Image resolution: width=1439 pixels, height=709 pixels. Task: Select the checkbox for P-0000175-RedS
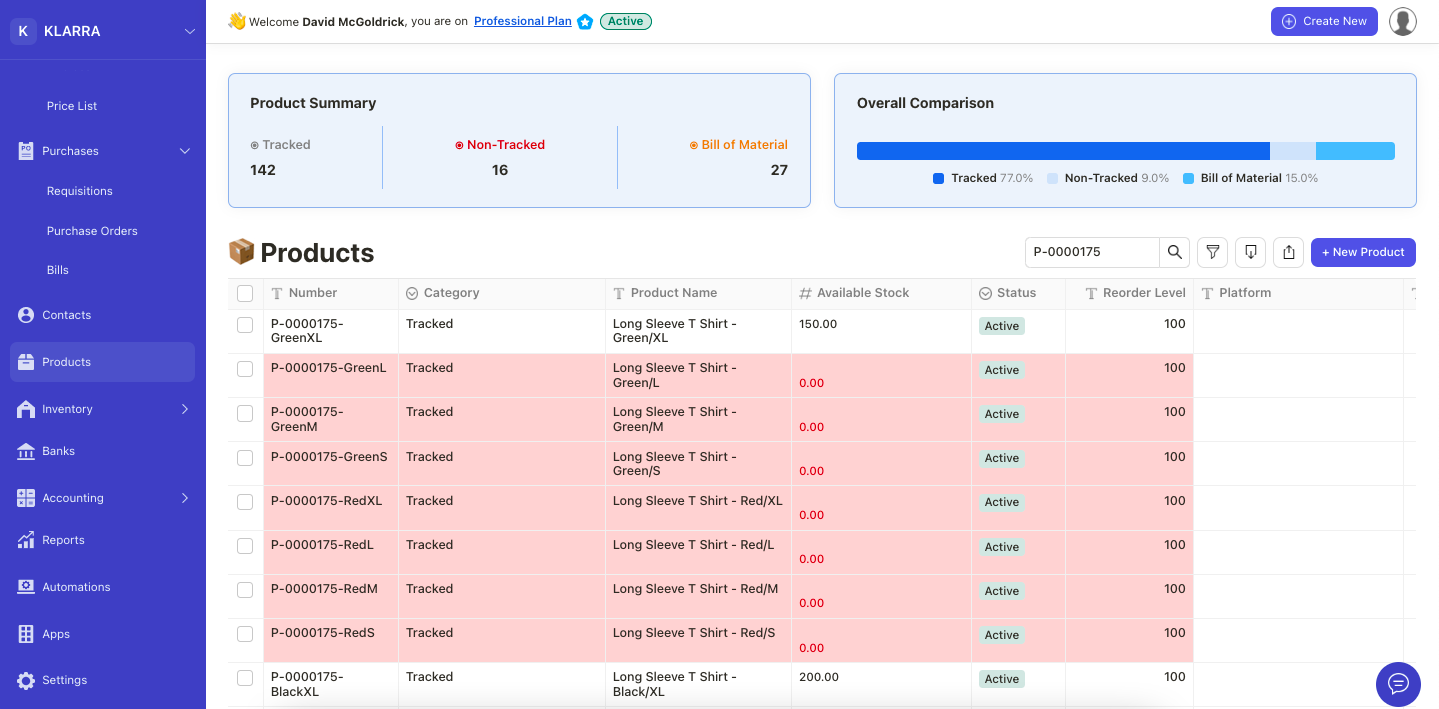pos(245,633)
